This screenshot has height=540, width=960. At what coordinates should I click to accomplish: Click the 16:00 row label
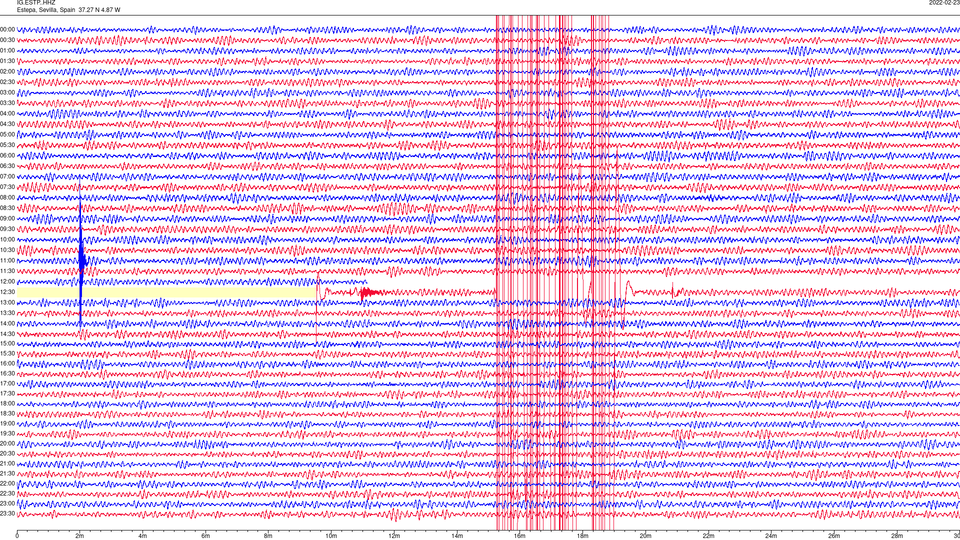tap(7, 364)
